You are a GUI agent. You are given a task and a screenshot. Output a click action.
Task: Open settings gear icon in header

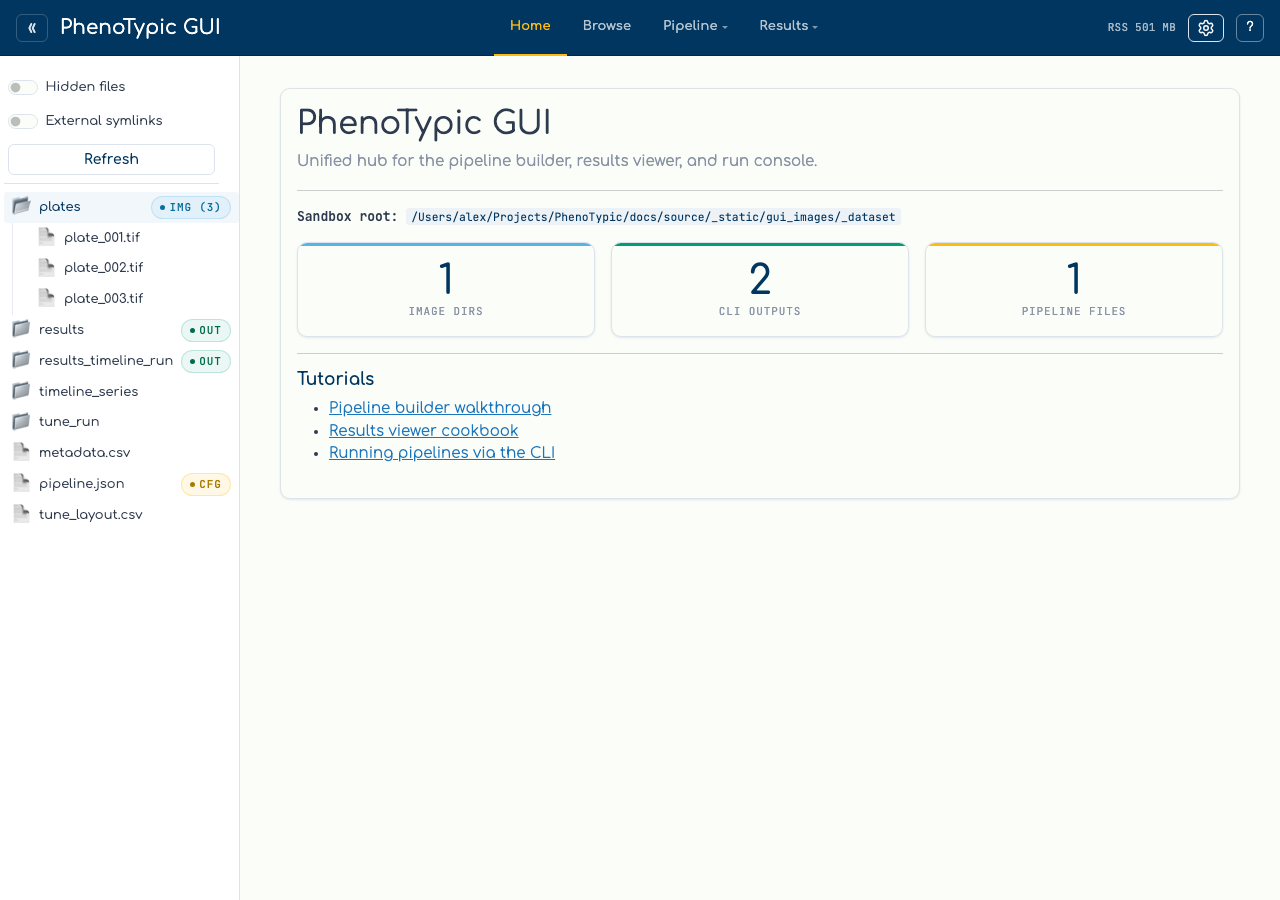click(1206, 28)
